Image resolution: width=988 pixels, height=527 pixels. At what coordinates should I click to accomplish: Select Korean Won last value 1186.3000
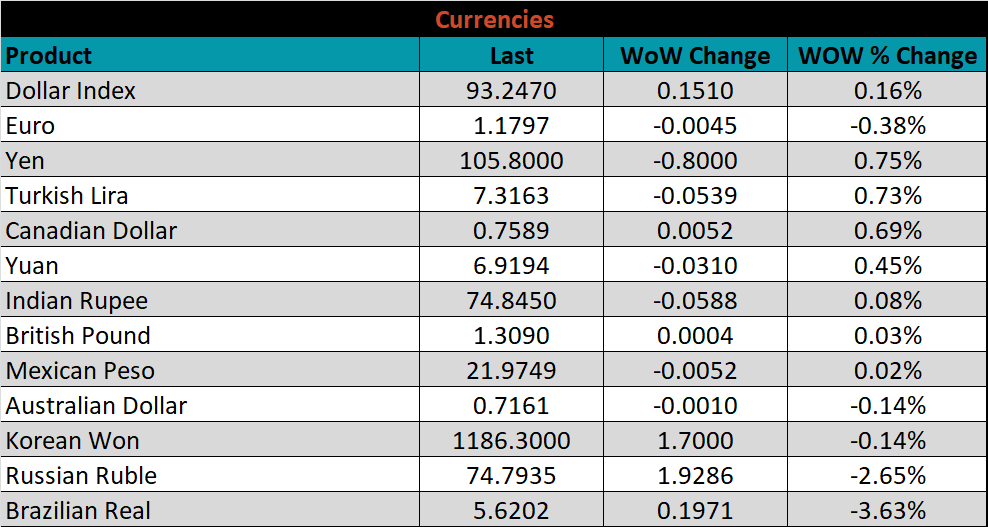(511, 441)
